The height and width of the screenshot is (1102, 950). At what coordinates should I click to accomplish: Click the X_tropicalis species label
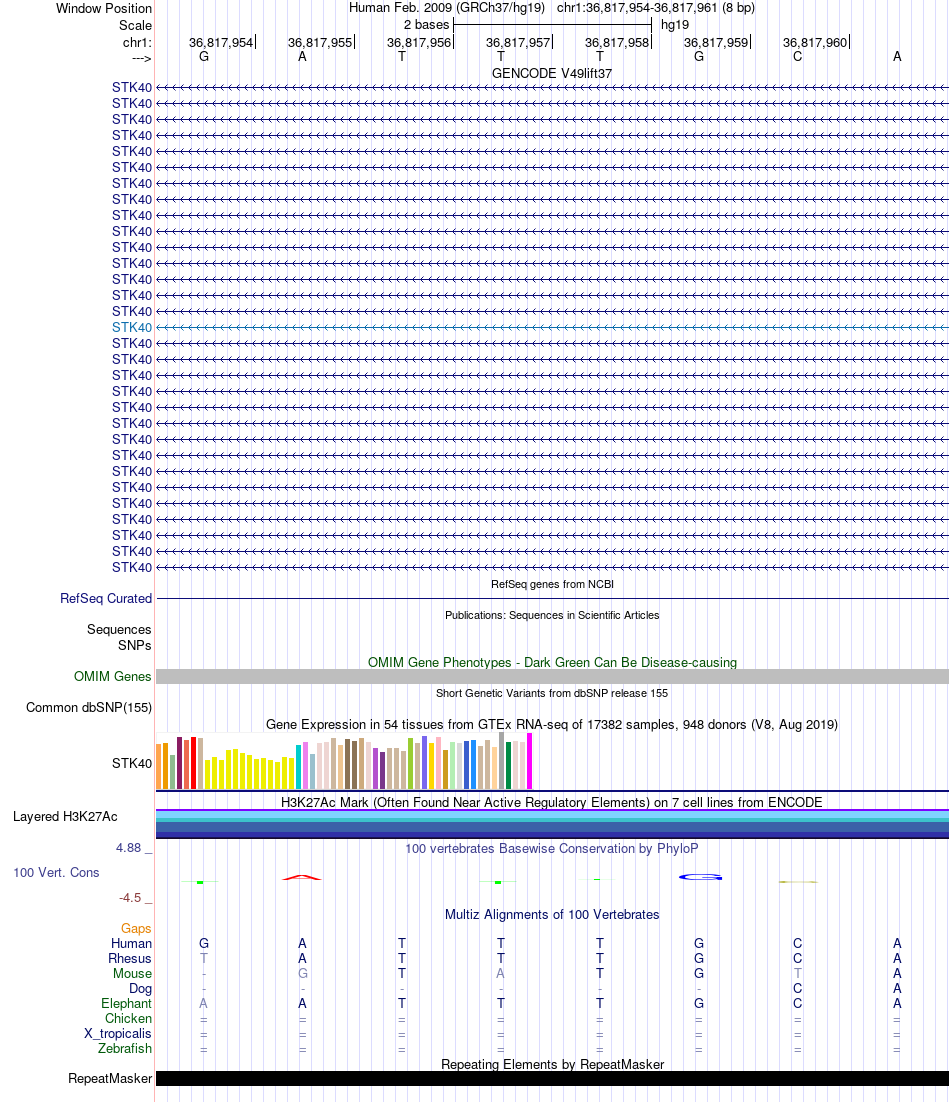point(118,1034)
